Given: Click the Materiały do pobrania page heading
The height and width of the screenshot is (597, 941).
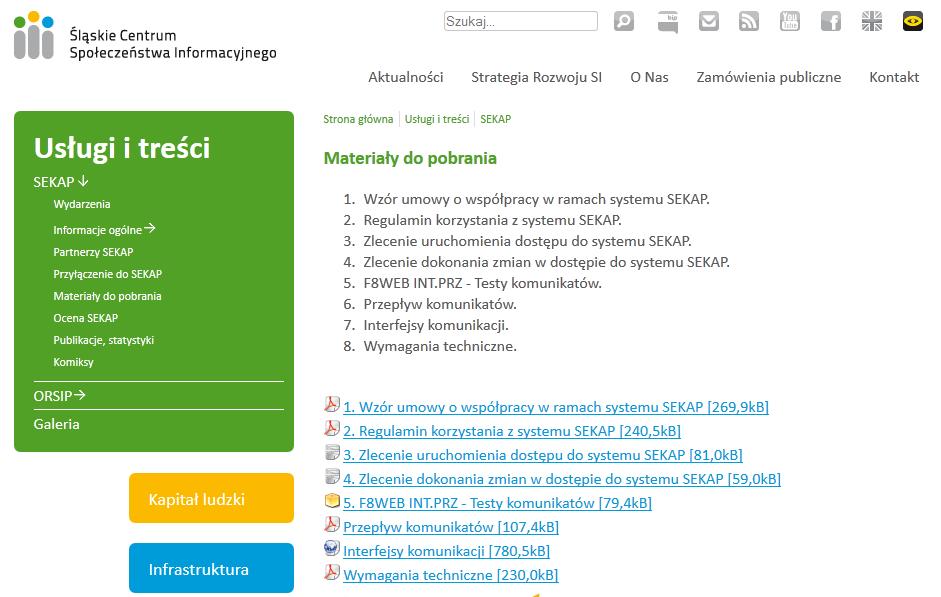Looking at the screenshot, I should tap(410, 158).
